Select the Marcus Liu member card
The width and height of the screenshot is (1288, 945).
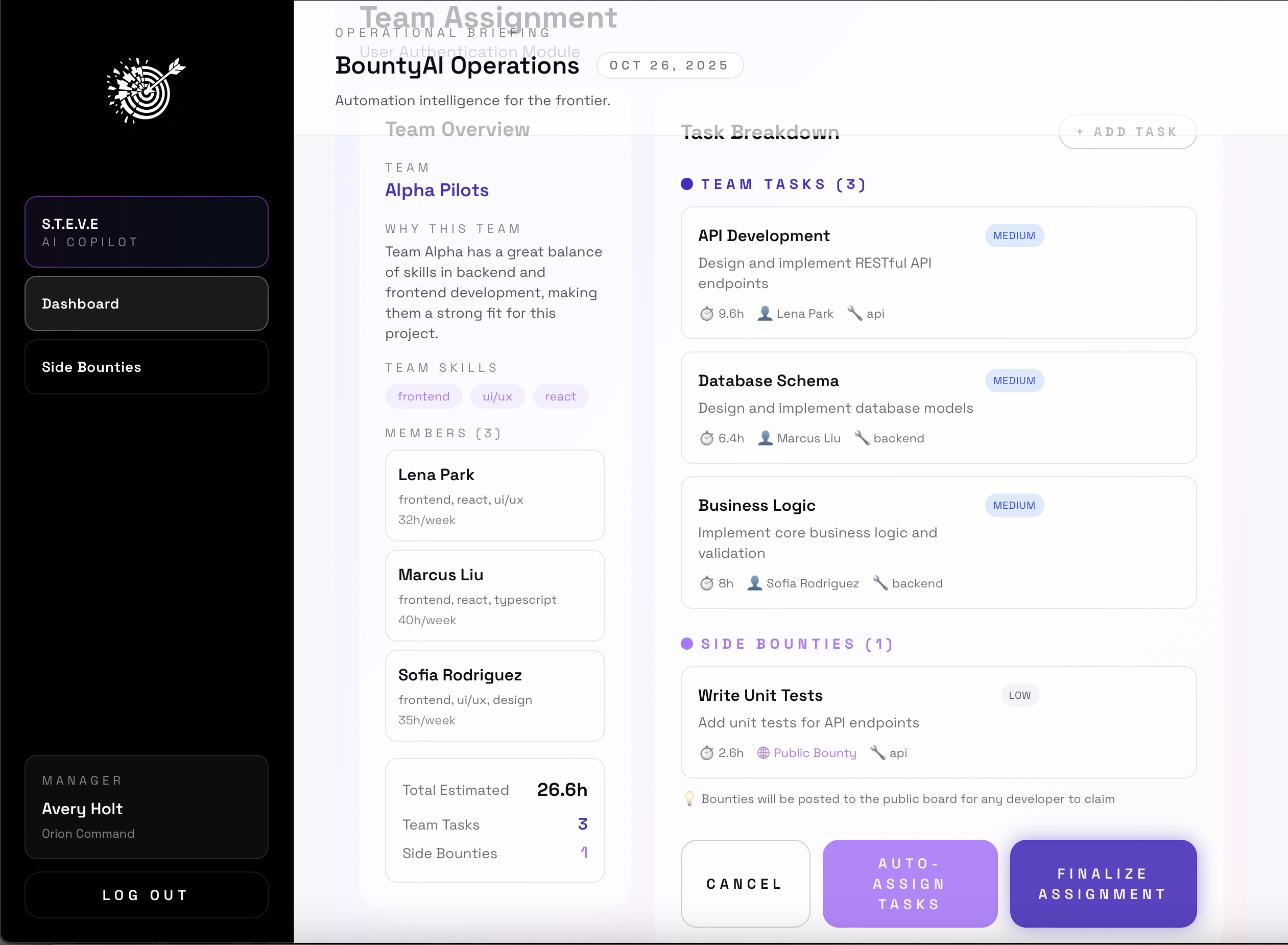click(495, 596)
